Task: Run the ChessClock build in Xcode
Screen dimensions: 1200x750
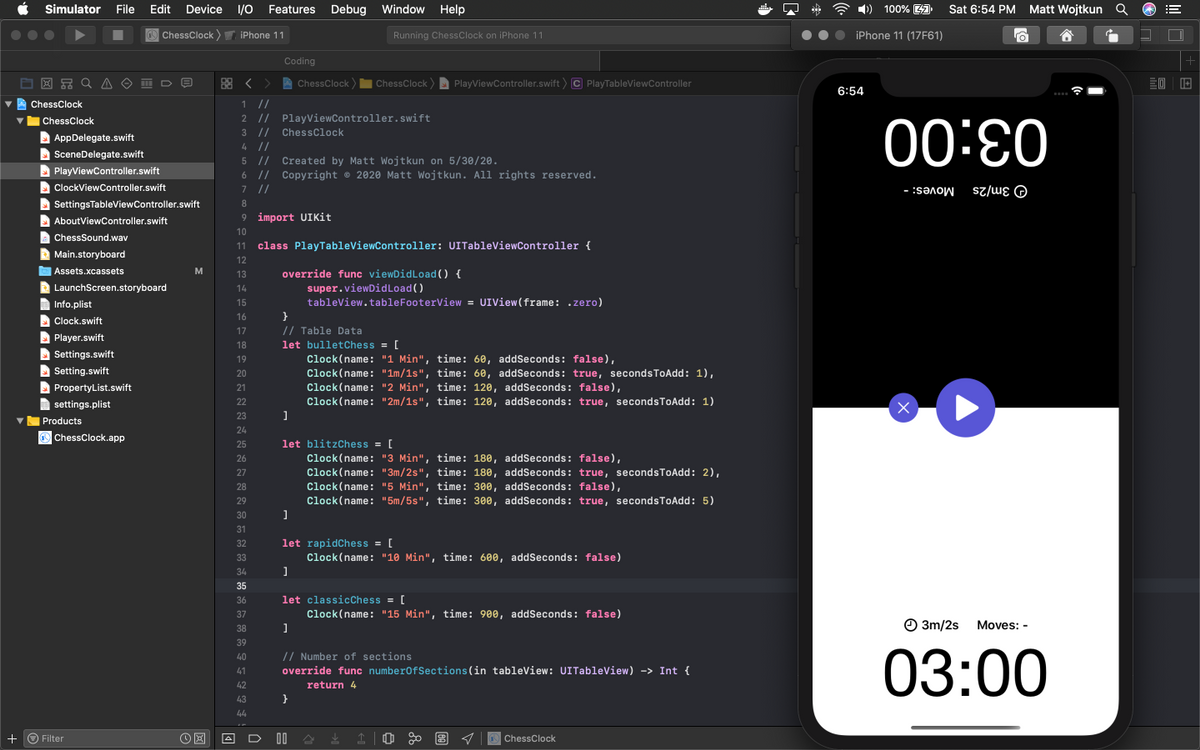Action: [x=79, y=35]
